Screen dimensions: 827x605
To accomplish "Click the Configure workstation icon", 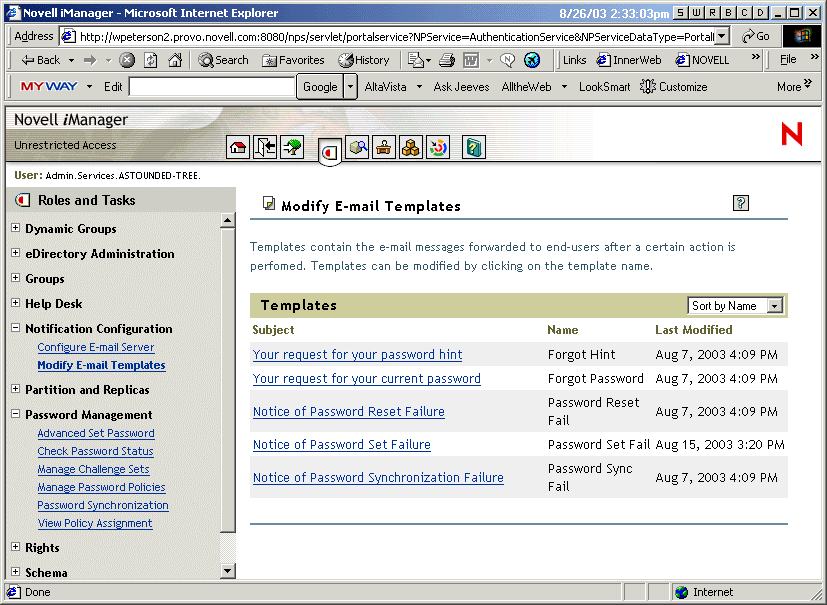I will [384, 146].
